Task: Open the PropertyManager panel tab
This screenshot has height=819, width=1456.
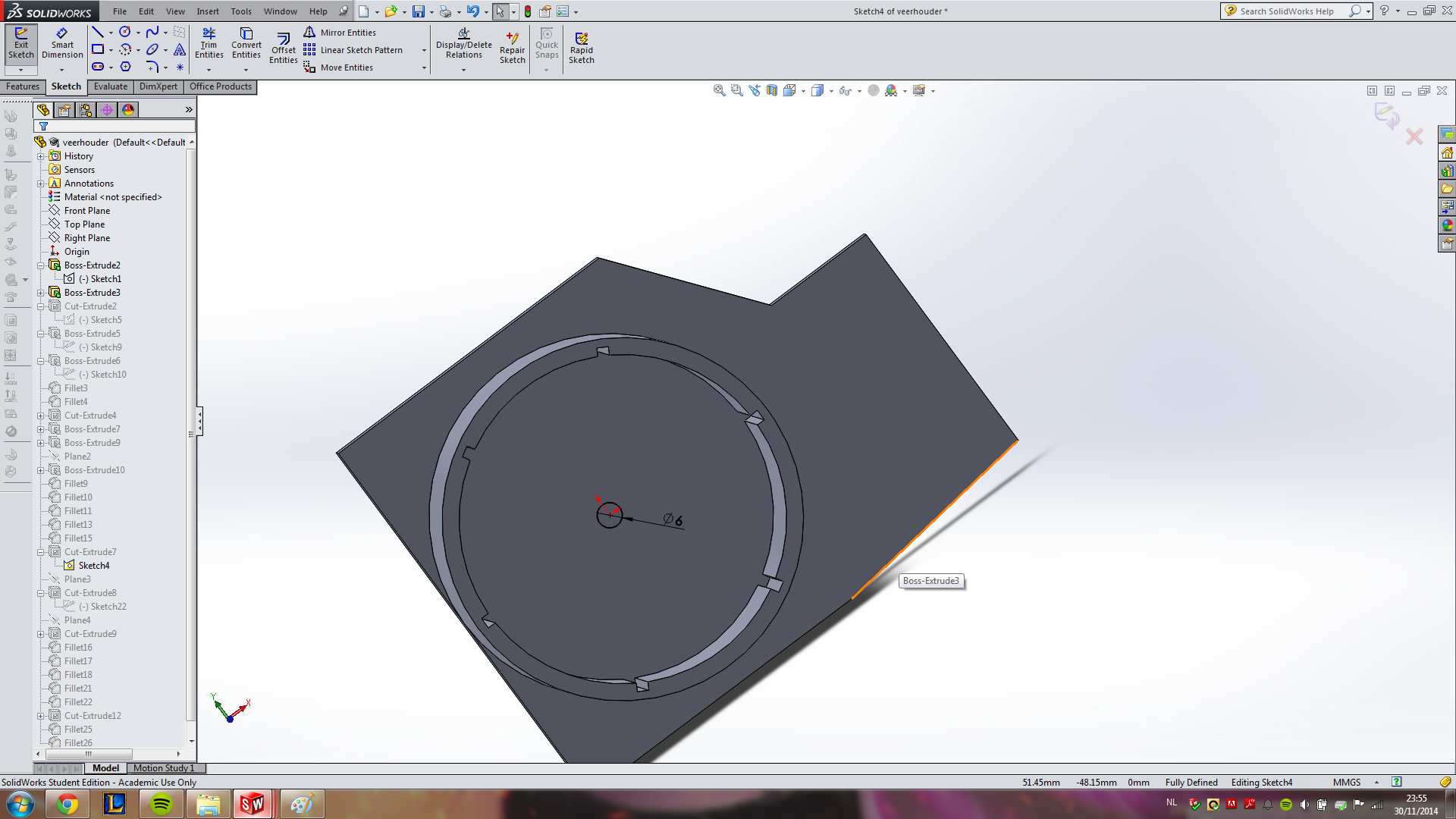Action: tap(64, 110)
